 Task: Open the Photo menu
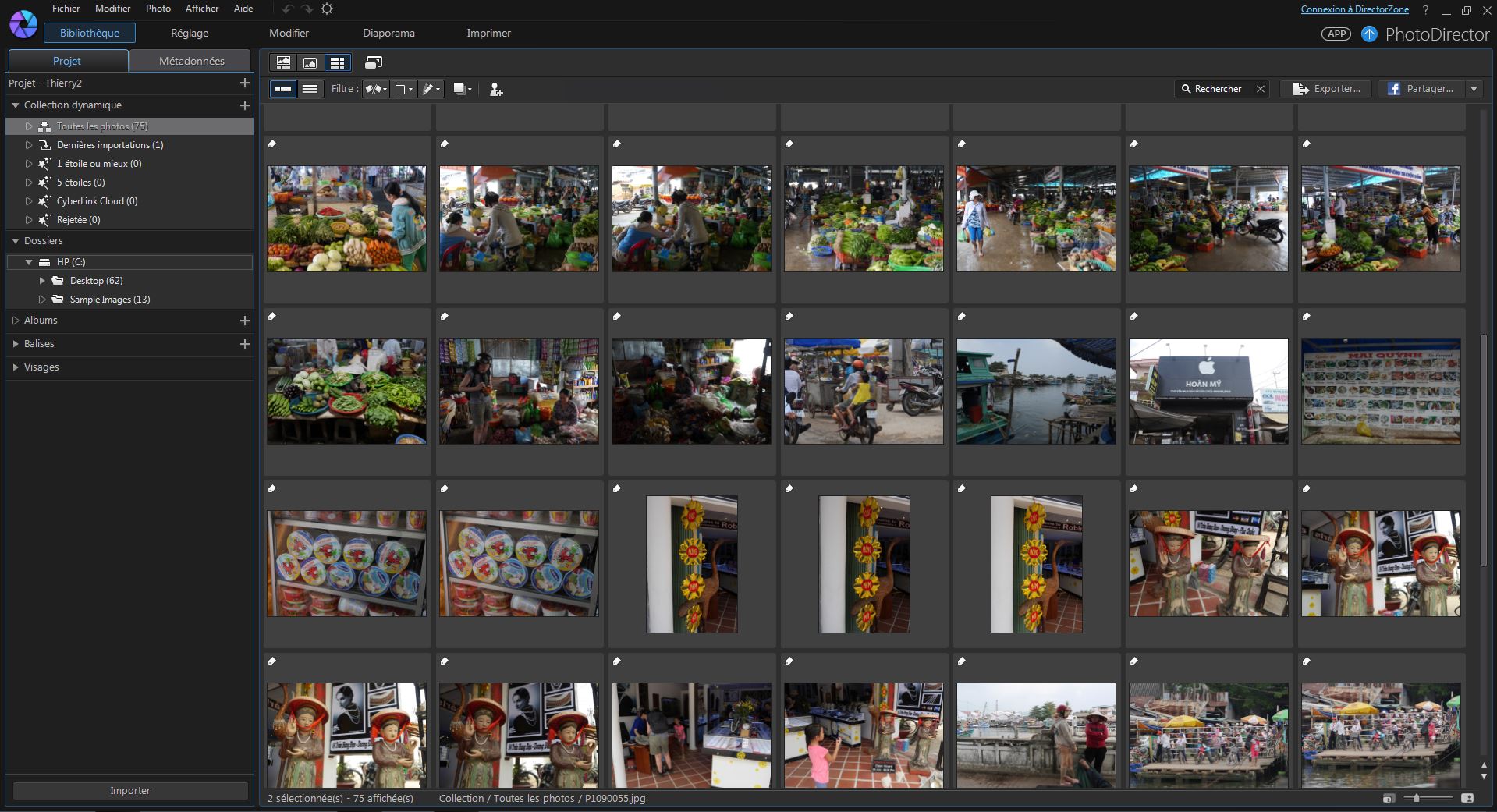158,9
